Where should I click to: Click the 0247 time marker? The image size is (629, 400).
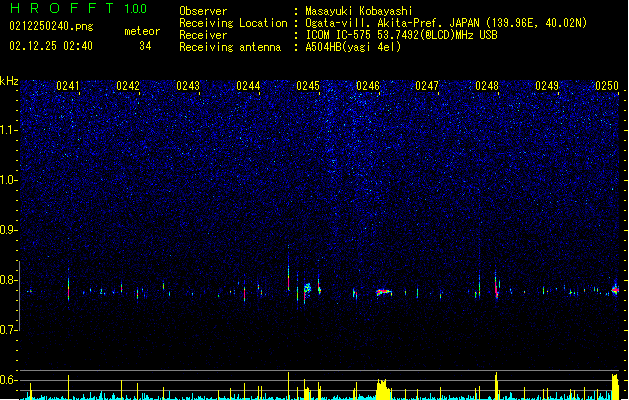427,86
